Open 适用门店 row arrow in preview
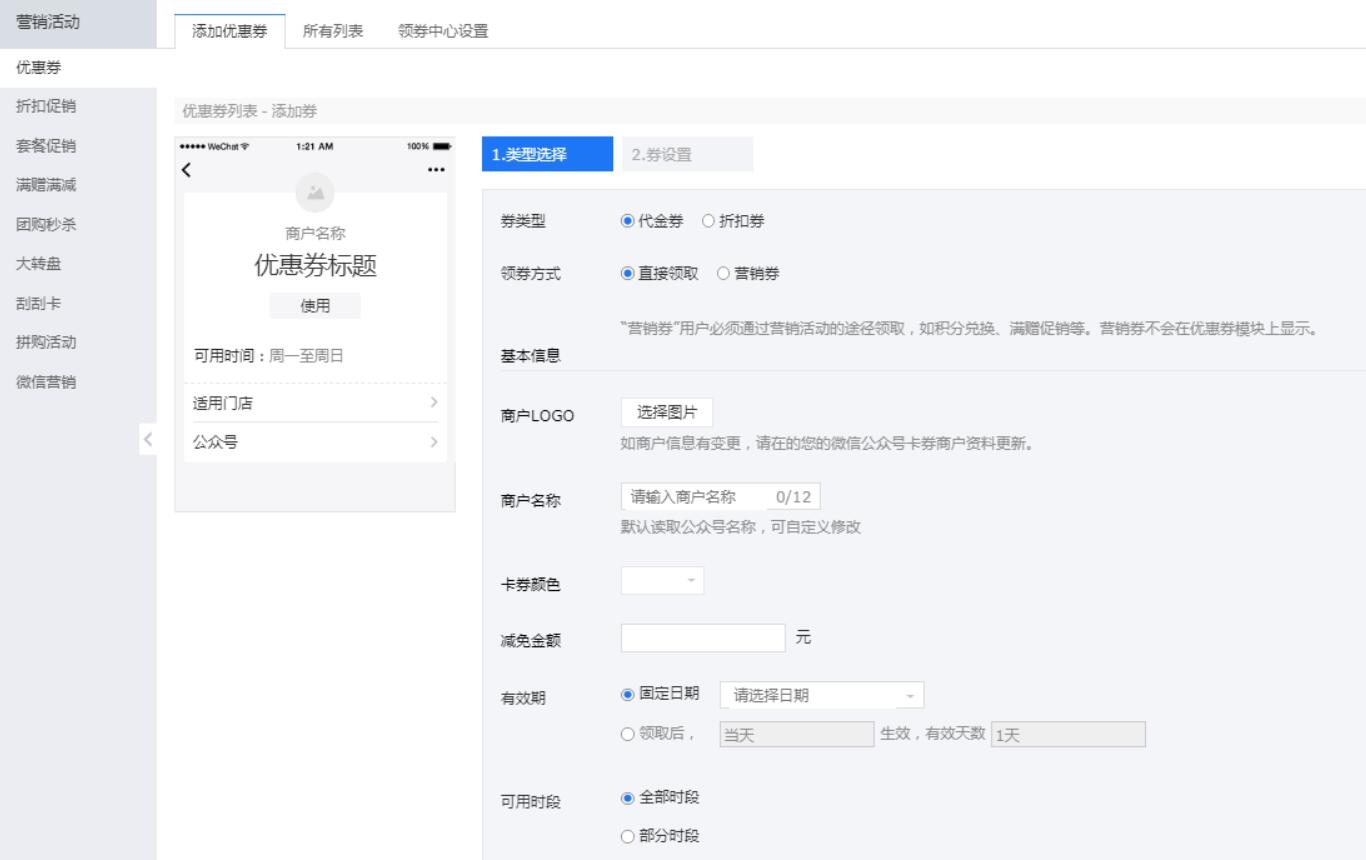Image resolution: width=1366 pixels, height=860 pixels. coord(434,403)
